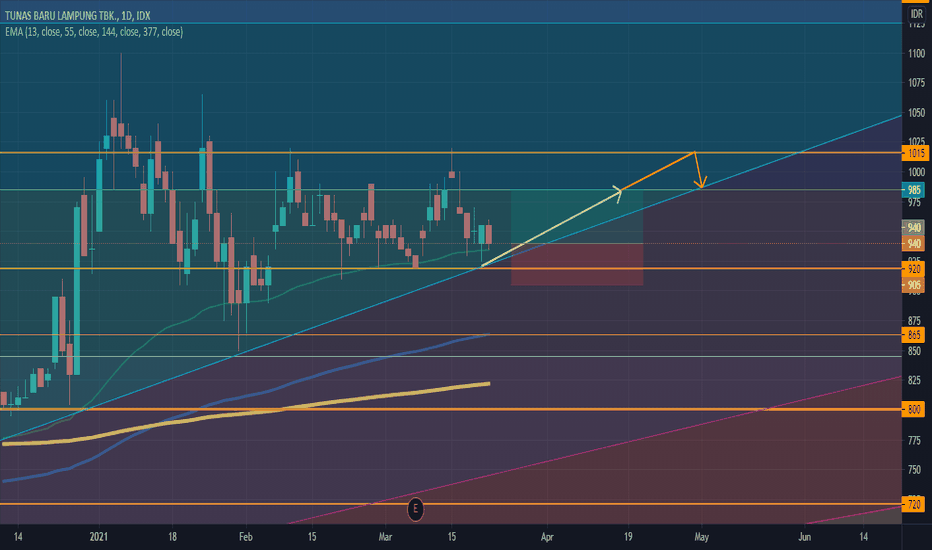
Task: Click the TUNAS BARU LAMPUNG TBK. symbol title
Action: [77, 16]
